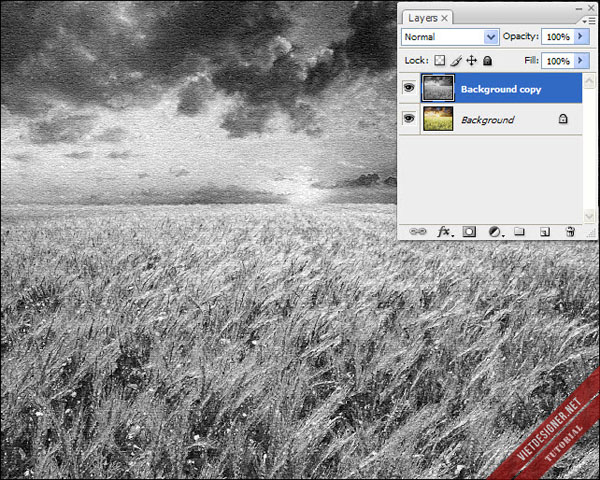The width and height of the screenshot is (600, 480).
Task: Open the Opacity slider arrow
Action: tap(581, 36)
